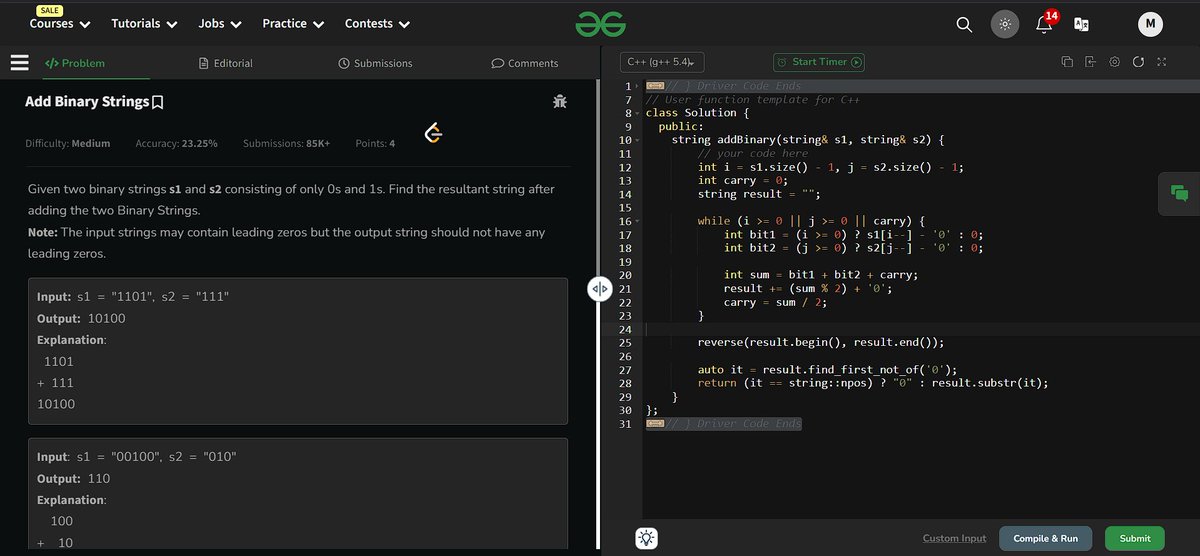This screenshot has height=556, width=1200.
Task: Switch to the Editorial tab
Action: [x=226, y=63]
